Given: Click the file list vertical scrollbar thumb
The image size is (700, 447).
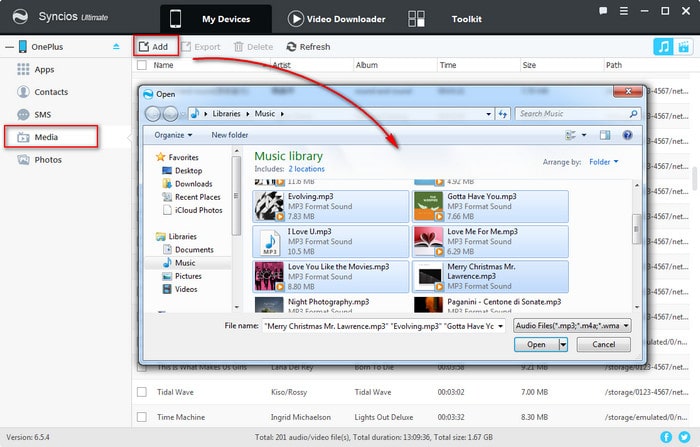Looking at the screenshot, I should pyautogui.click(x=637, y=229).
